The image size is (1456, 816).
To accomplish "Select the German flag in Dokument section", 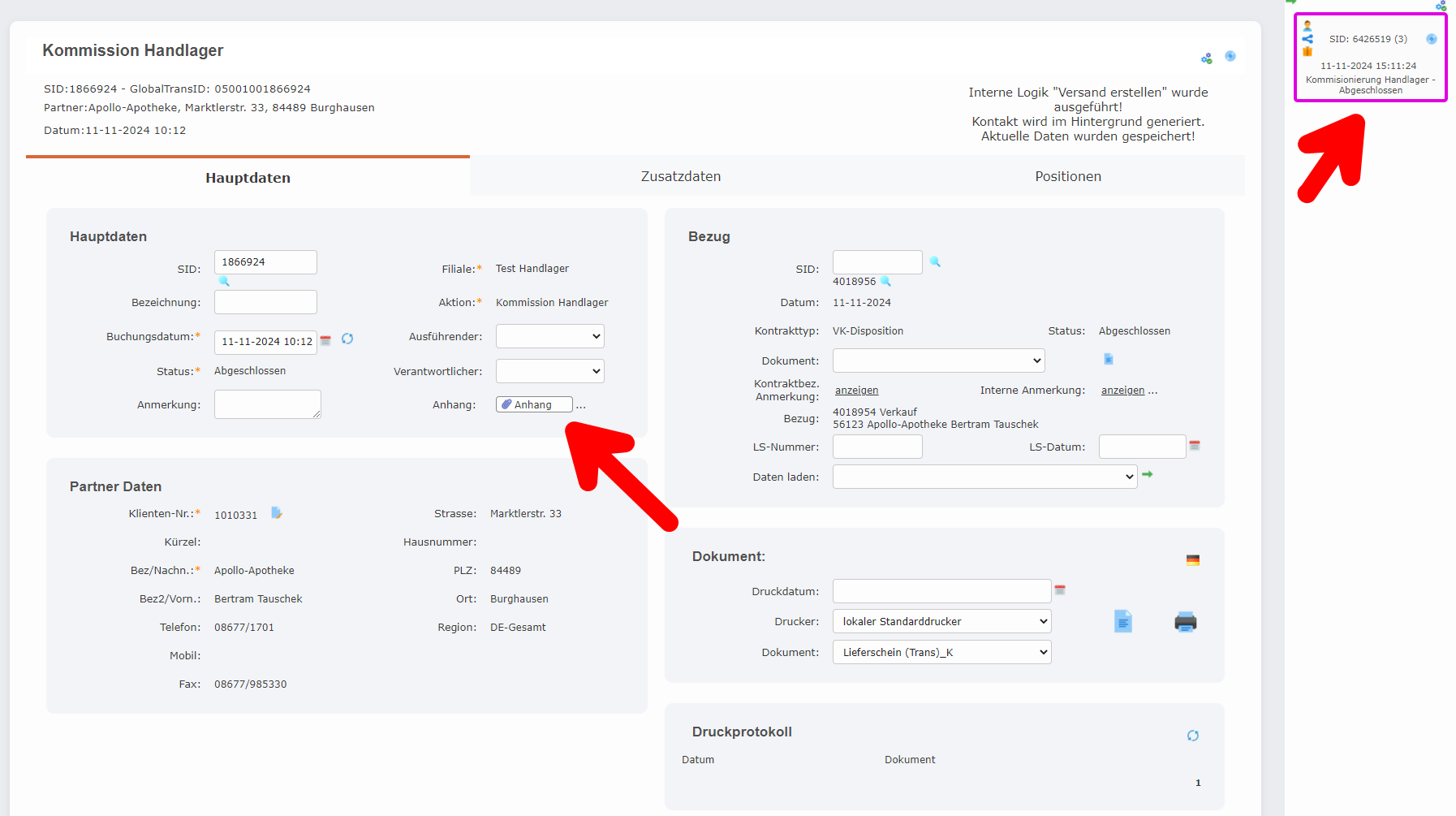I will (1192, 559).
